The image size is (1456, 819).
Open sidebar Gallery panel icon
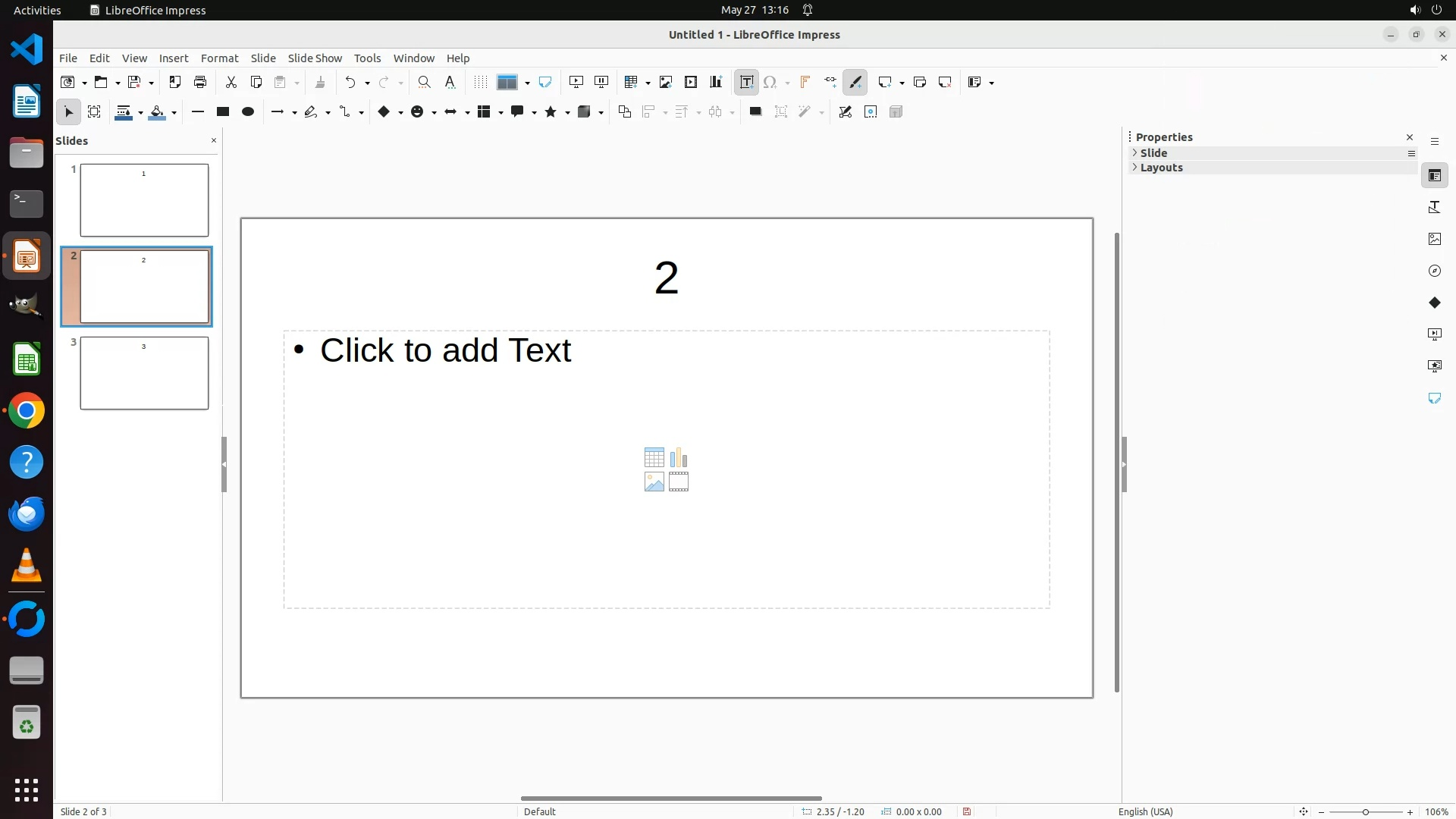1434,239
